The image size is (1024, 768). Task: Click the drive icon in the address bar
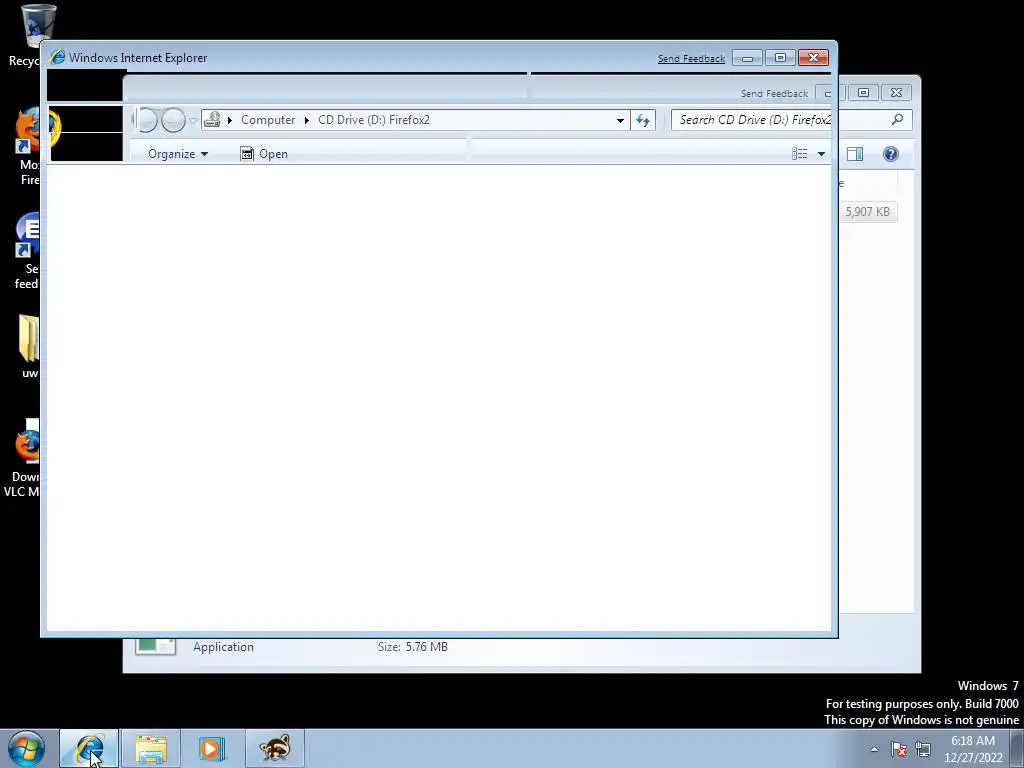click(x=212, y=120)
